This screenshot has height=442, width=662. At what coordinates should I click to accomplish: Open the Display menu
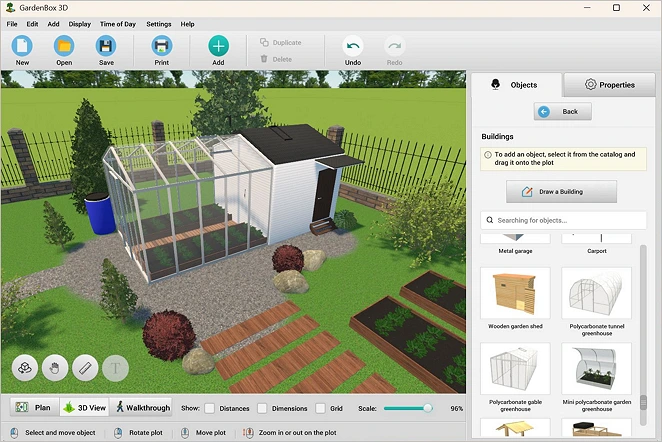click(x=79, y=24)
